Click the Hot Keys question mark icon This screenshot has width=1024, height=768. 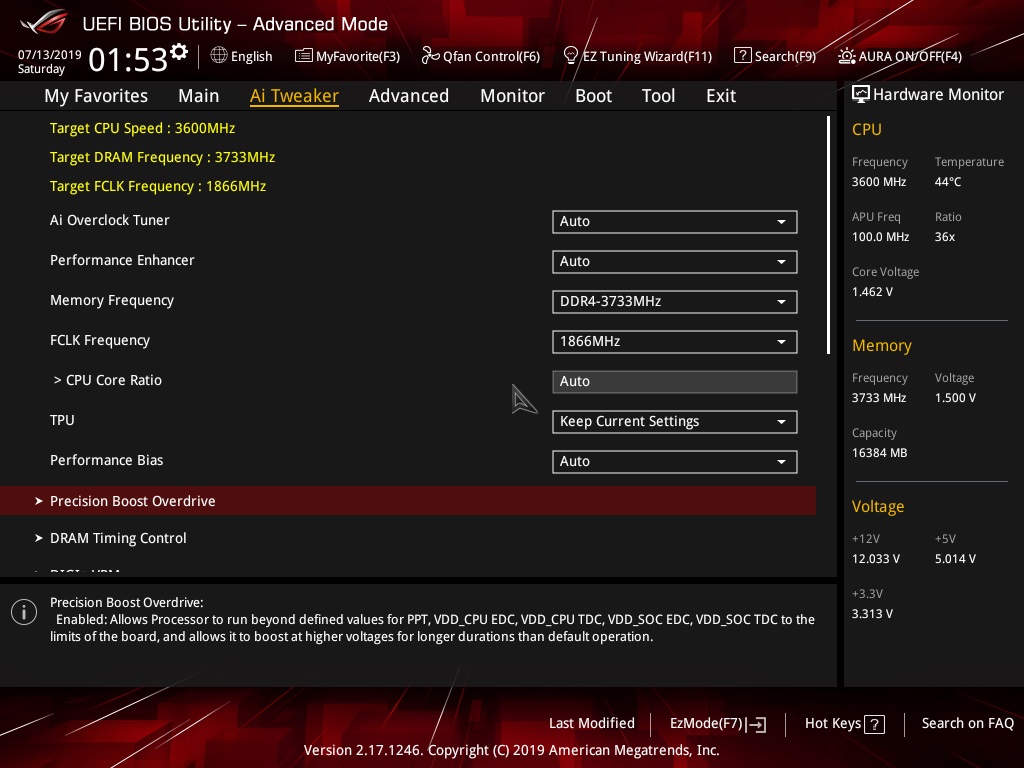click(x=874, y=724)
